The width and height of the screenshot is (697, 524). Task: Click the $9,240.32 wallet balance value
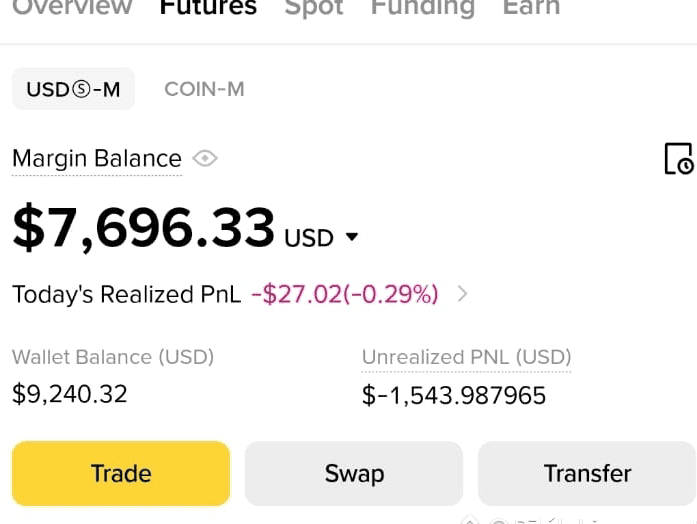[x=70, y=394]
